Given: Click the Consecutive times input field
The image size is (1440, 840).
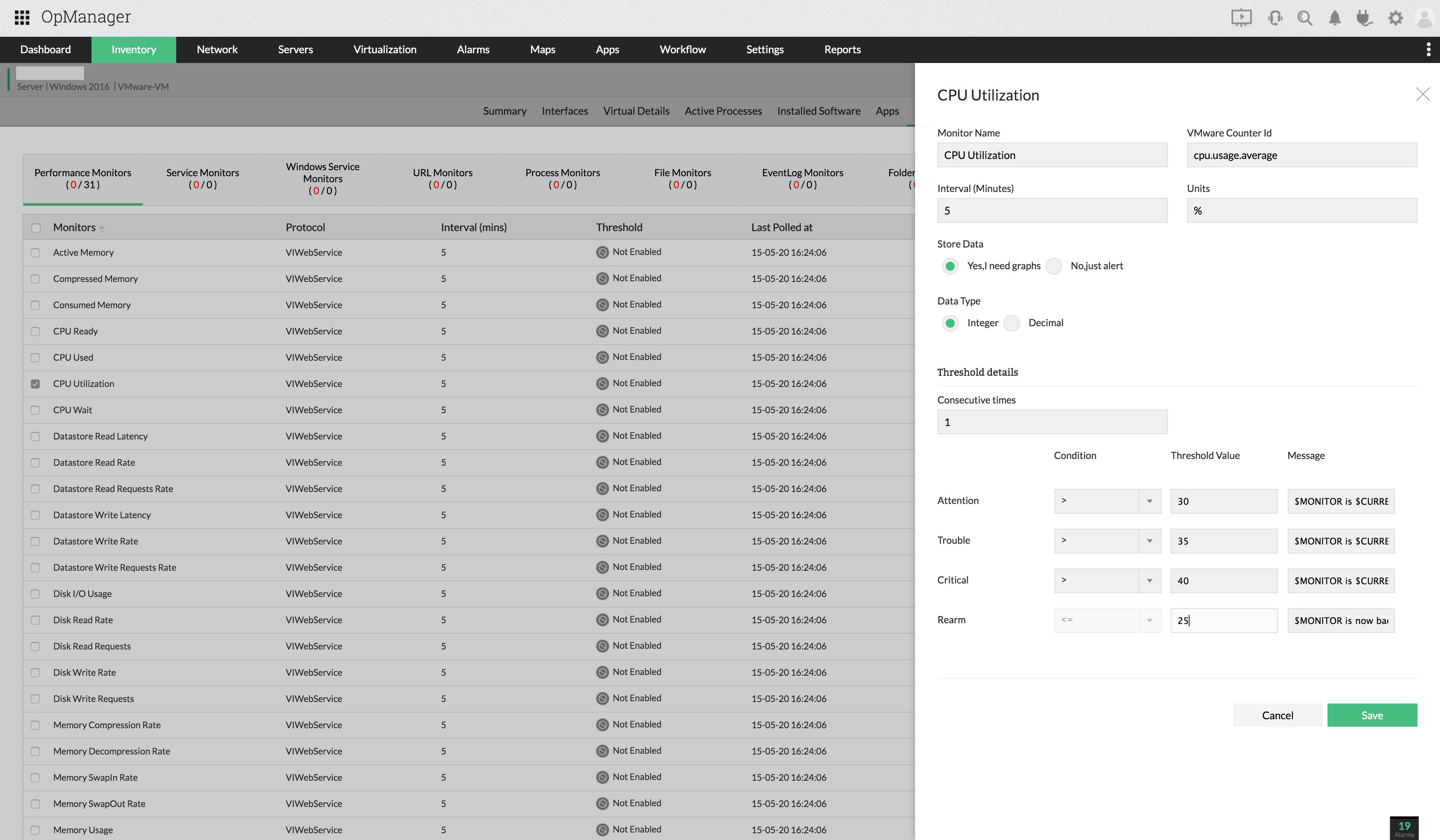Looking at the screenshot, I should (1051, 421).
